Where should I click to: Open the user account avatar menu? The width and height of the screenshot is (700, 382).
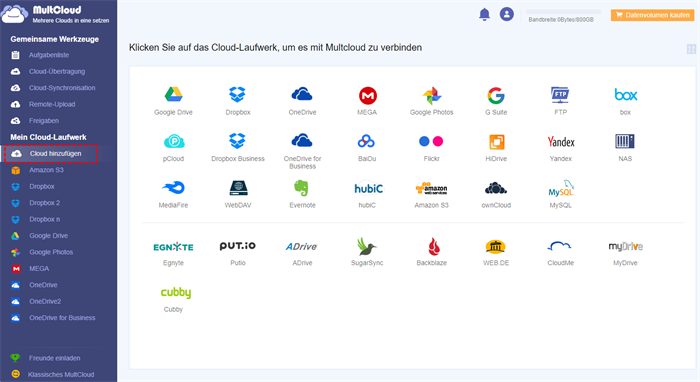507,14
